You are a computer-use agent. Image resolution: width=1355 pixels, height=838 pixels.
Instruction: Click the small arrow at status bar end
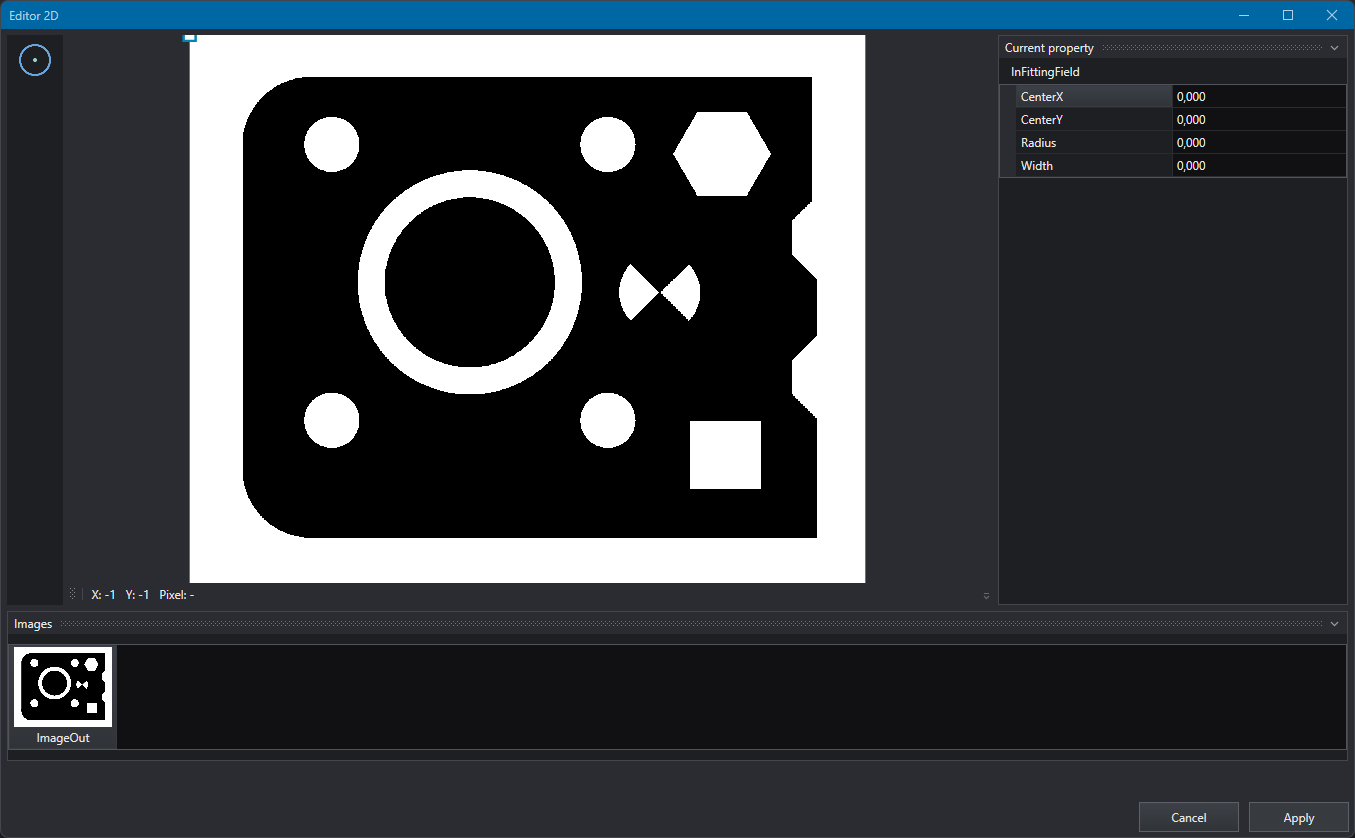pyautogui.click(x=986, y=595)
